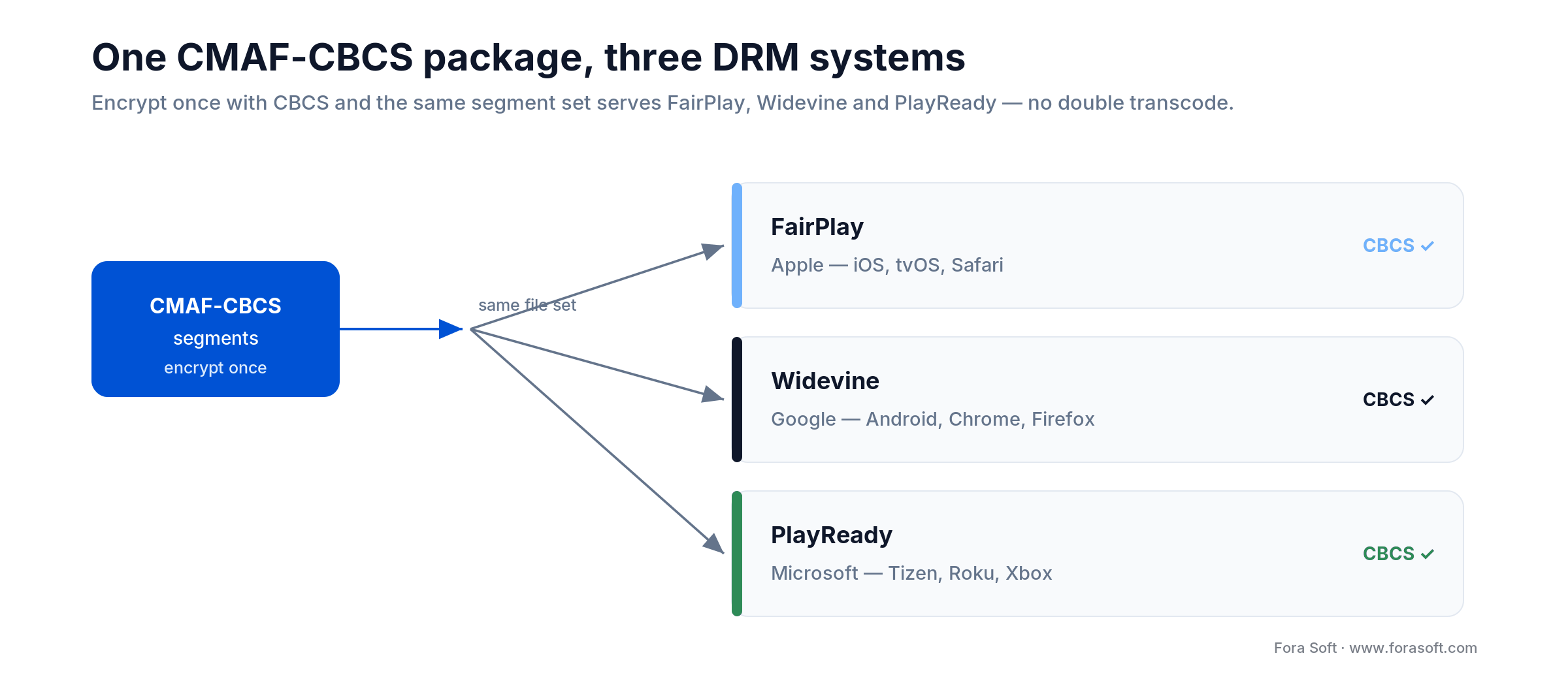Click the 'encrypt once' text in blue box

pos(216,368)
